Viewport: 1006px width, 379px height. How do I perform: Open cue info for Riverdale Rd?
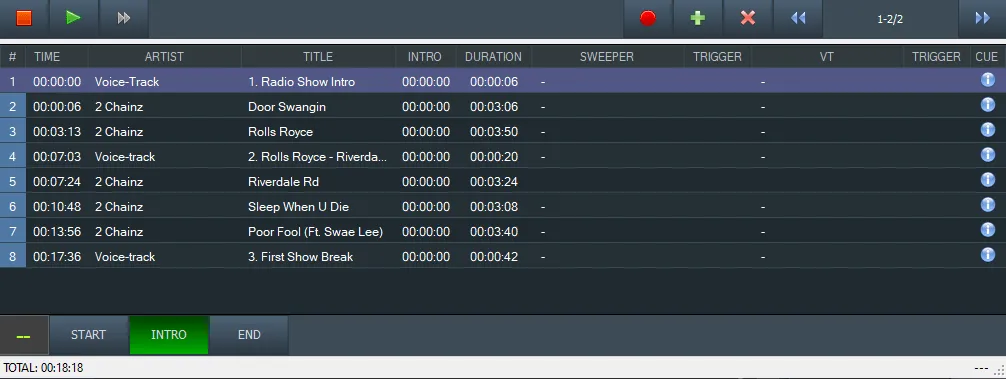pos(987,180)
